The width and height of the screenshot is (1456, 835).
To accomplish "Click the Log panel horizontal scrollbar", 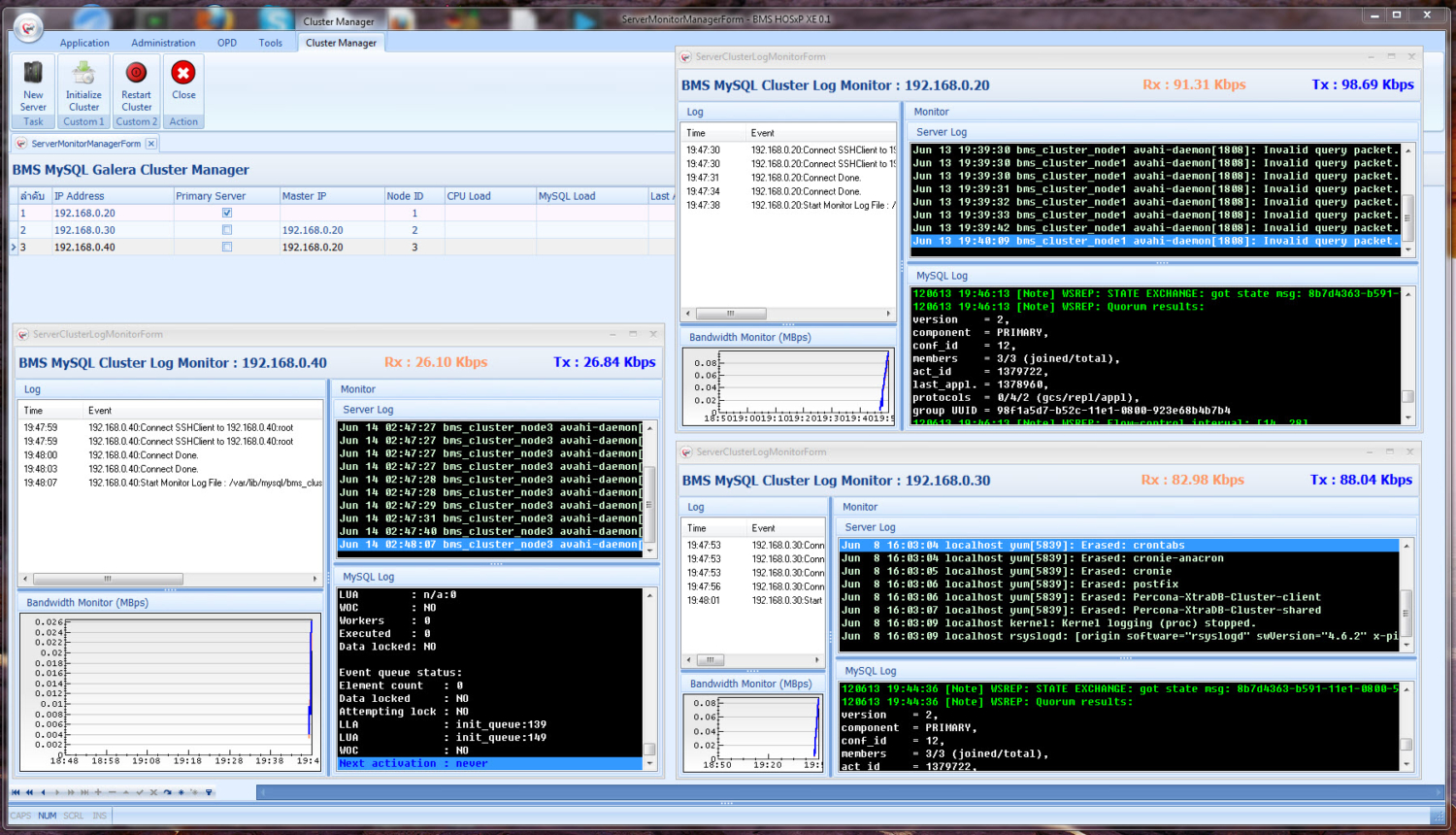I will tap(731, 313).
